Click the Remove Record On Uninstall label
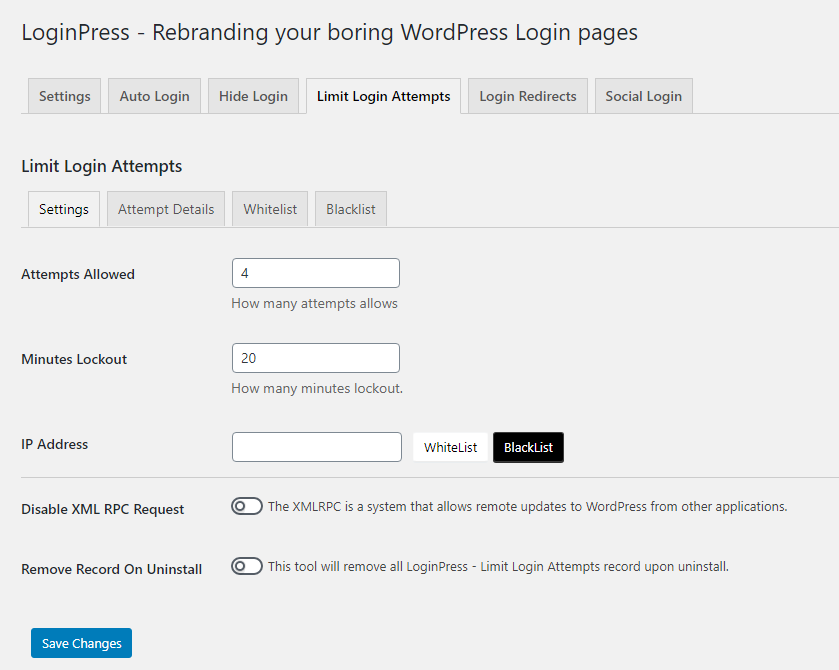 [x=111, y=569]
